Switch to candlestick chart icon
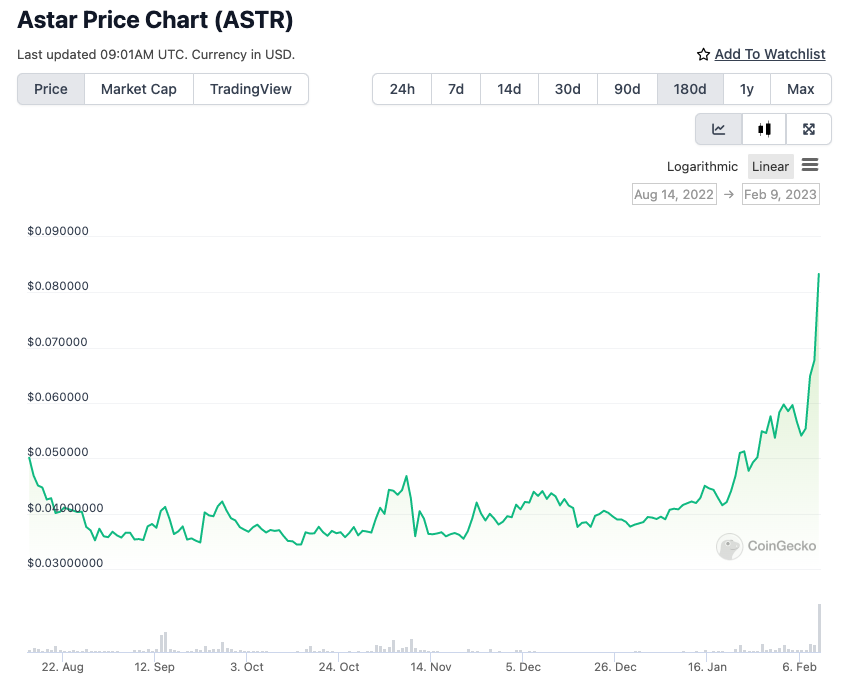This screenshot has width=842, height=684. pos(764,129)
